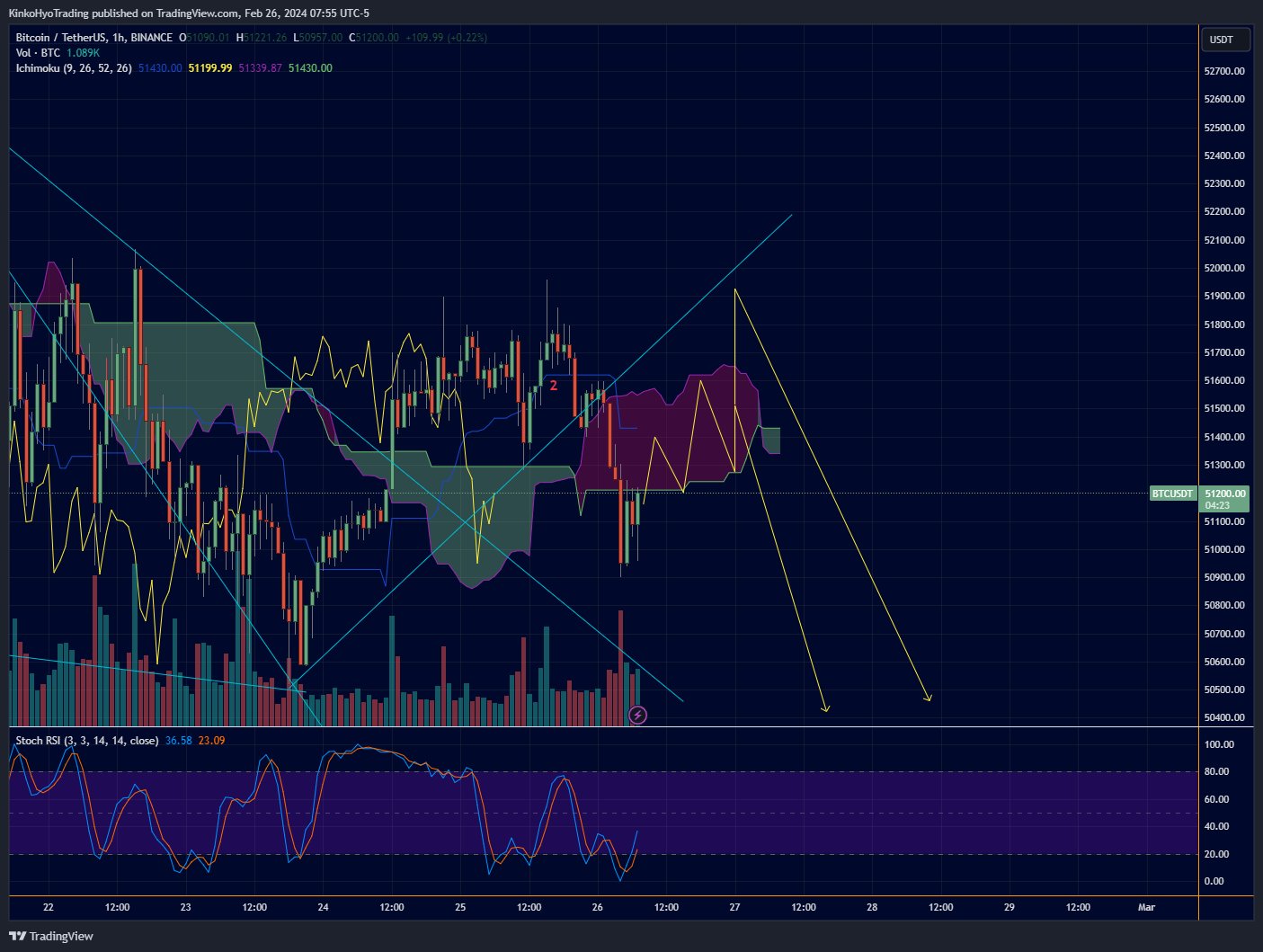
Task: Click the high price H51221.26
Action: (x=262, y=38)
